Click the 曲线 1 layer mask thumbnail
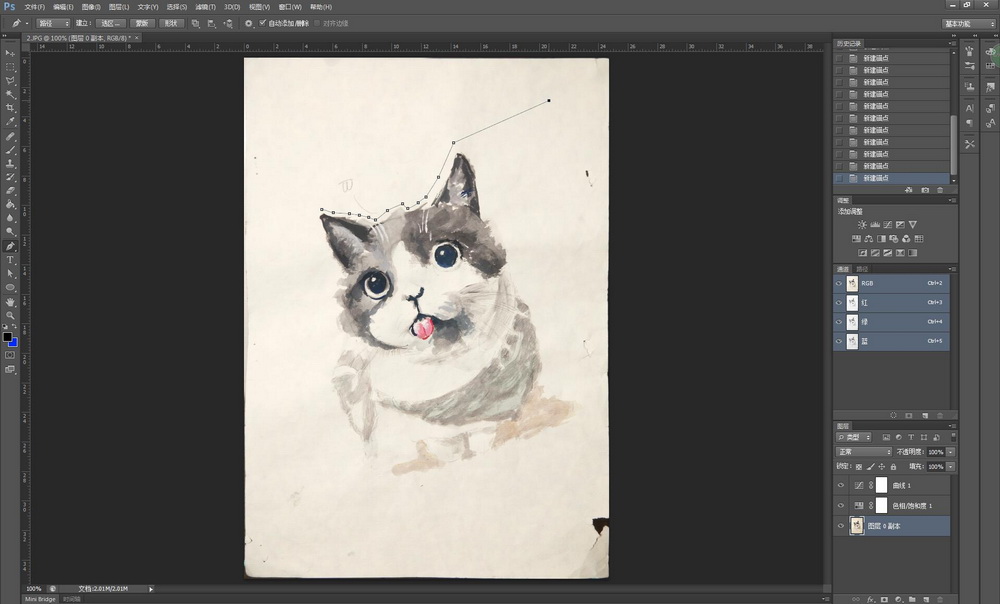Viewport: 1000px width, 604px height. point(881,485)
